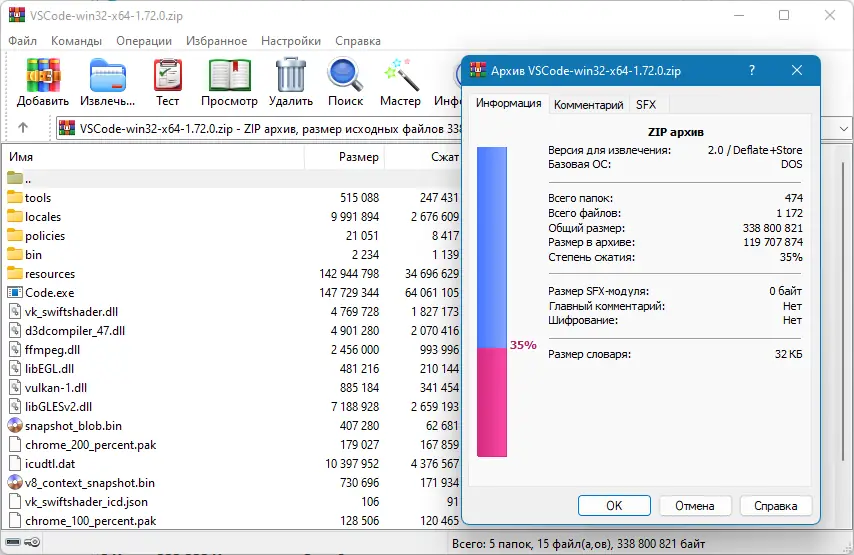Click the Отмена button
Viewport: 854px width, 555px height.
[695, 505]
